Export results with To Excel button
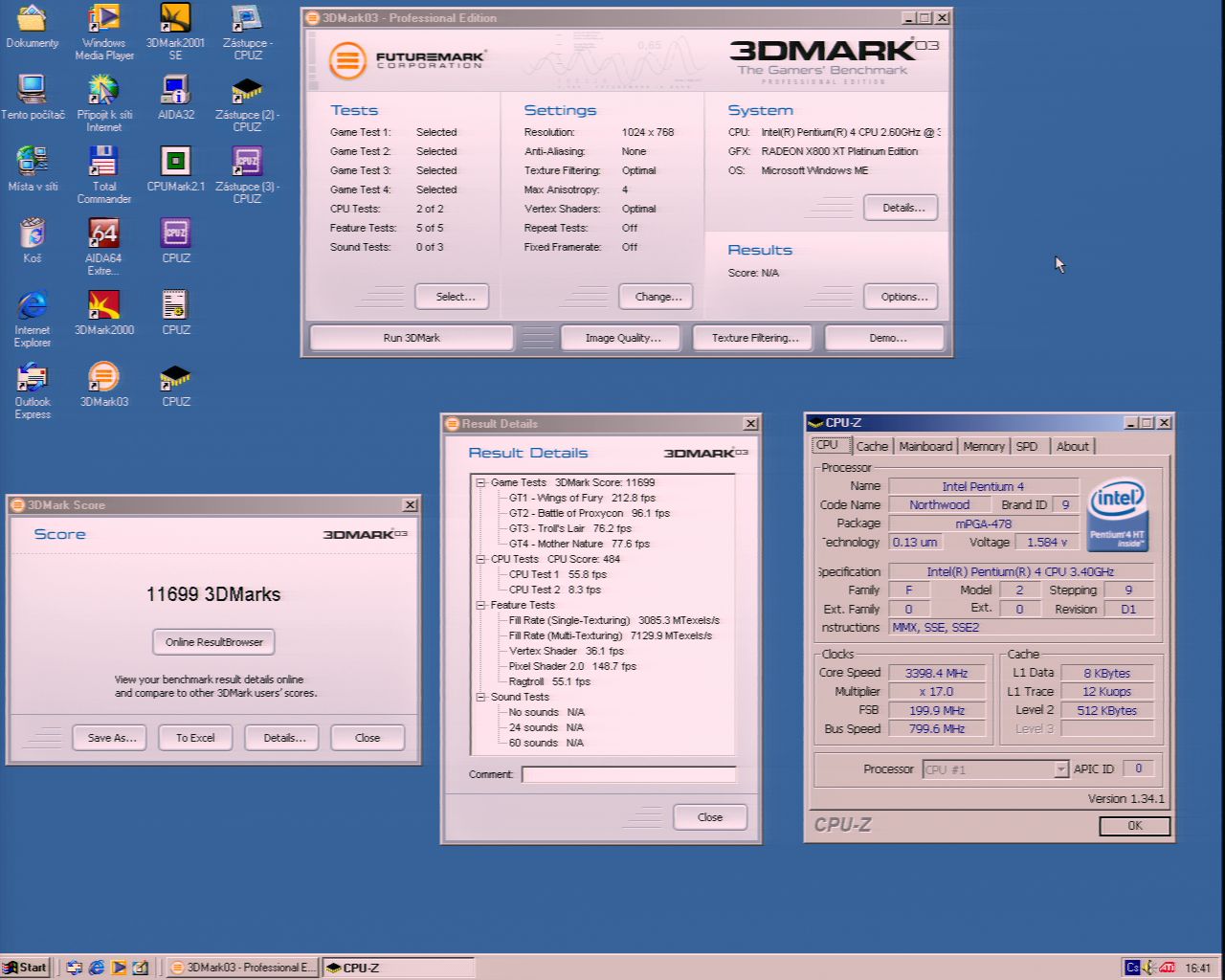 pyautogui.click(x=195, y=738)
